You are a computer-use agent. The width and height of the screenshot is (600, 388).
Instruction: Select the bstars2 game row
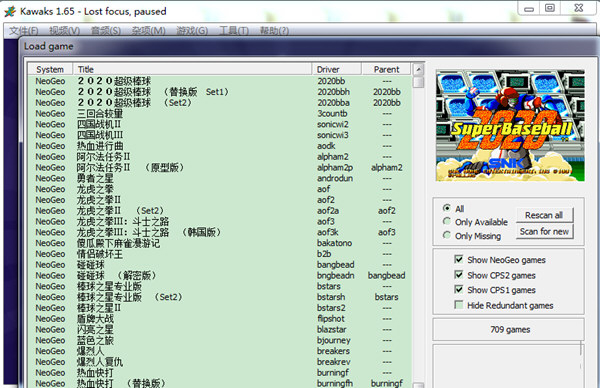click(x=220, y=308)
